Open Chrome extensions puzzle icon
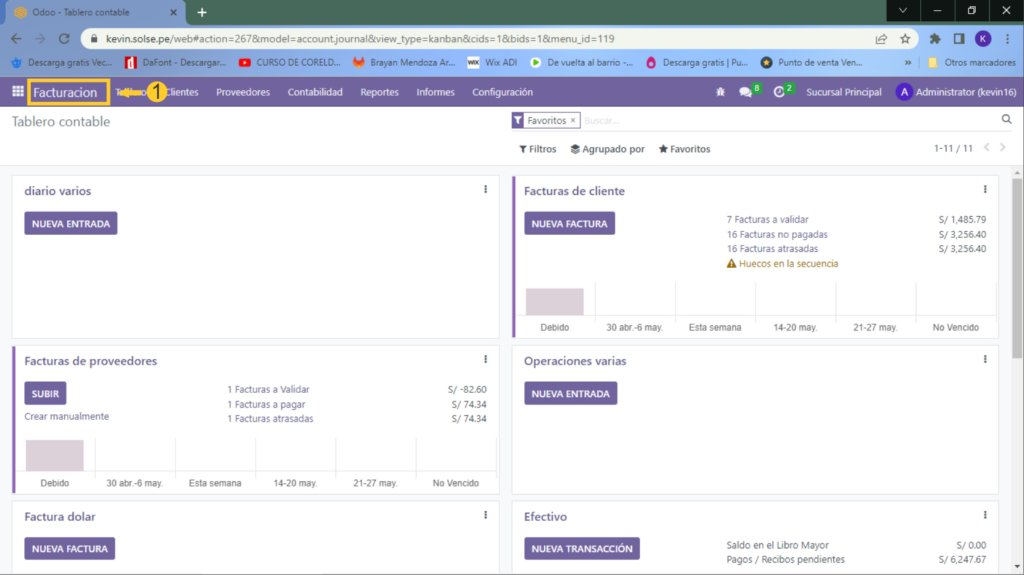 coord(935,39)
